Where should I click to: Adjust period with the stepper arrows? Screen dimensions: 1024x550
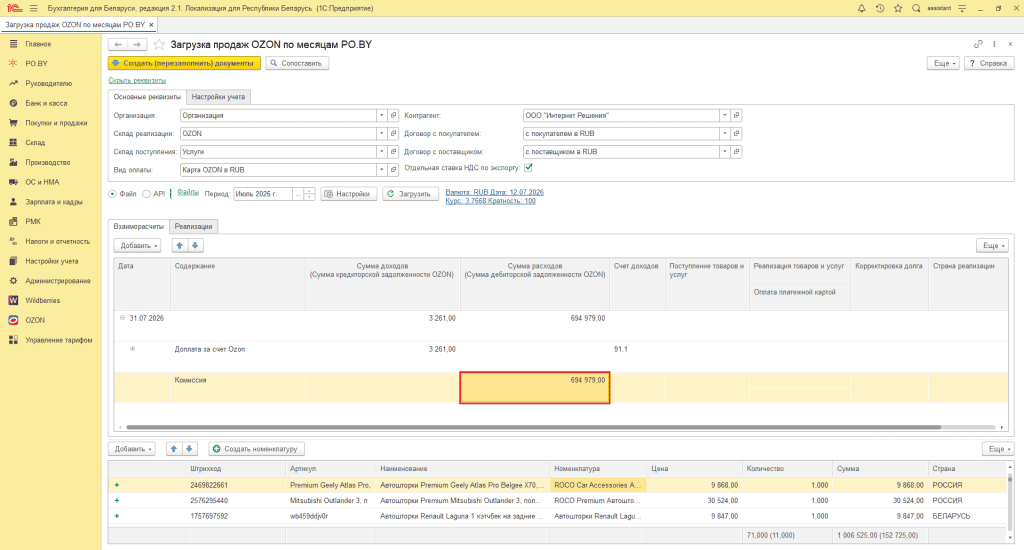[x=310, y=194]
